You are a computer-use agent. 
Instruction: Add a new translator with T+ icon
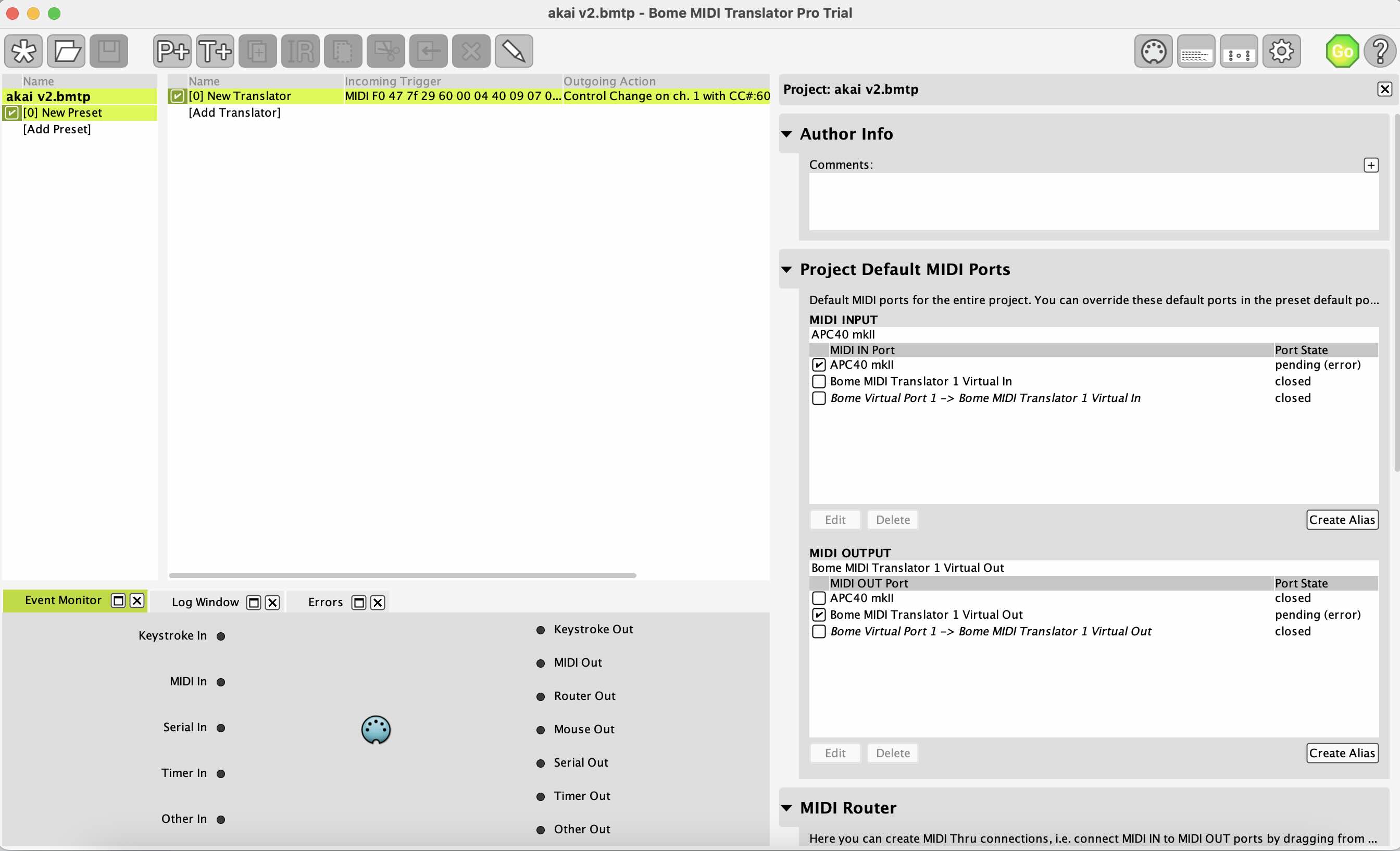point(215,51)
